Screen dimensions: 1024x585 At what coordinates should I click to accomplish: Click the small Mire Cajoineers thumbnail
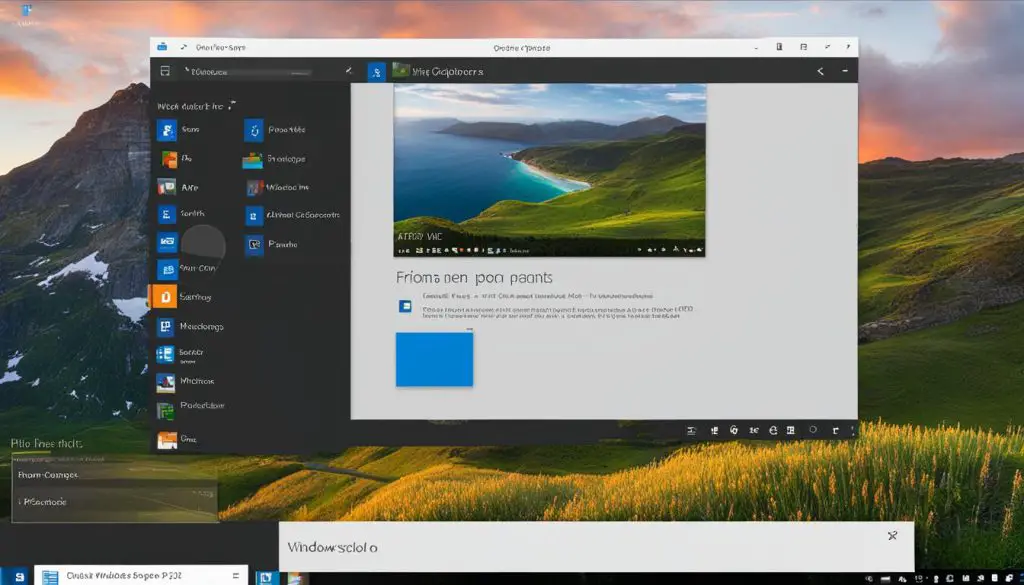[x=401, y=71]
